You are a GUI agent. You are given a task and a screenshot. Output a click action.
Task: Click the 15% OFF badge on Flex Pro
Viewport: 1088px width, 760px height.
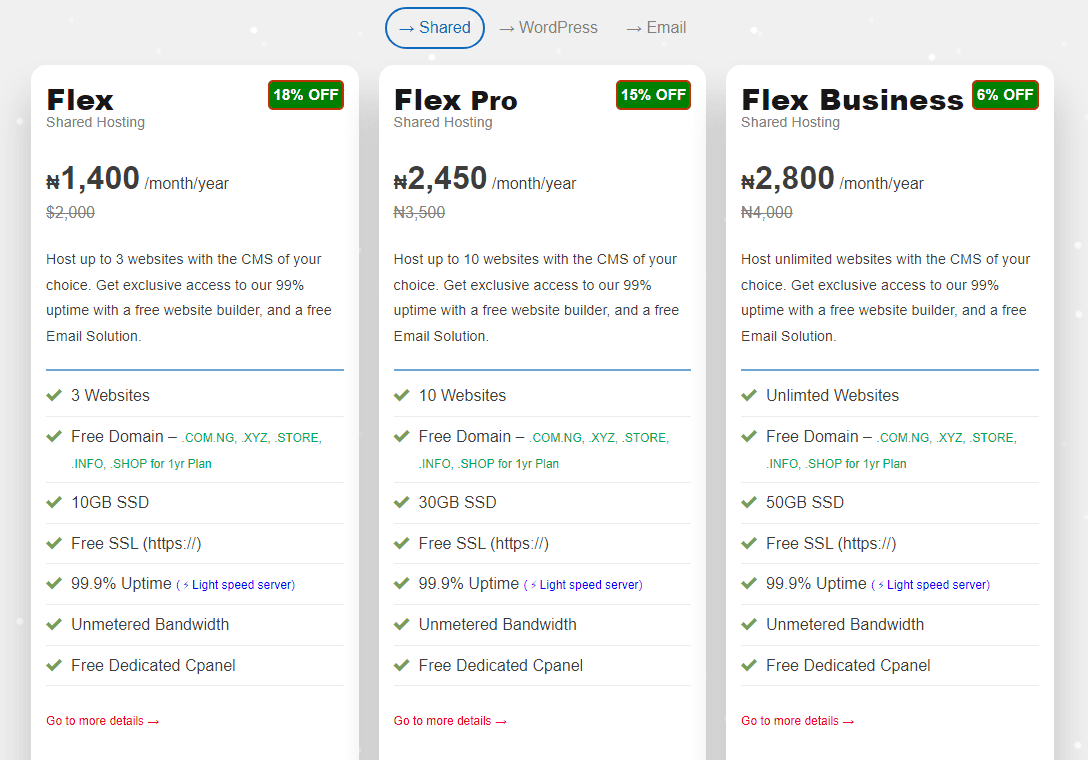pyautogui.click(x=653, y=95)
